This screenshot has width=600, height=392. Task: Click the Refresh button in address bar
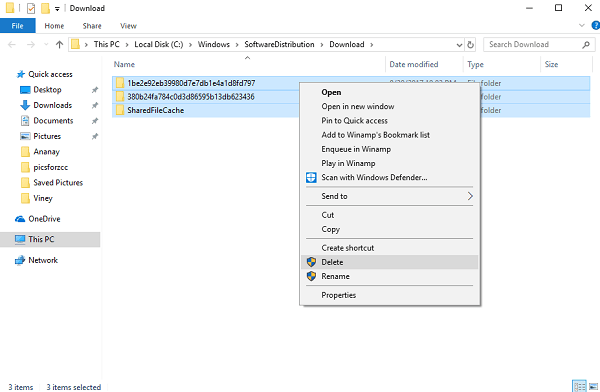pos(470,45)
